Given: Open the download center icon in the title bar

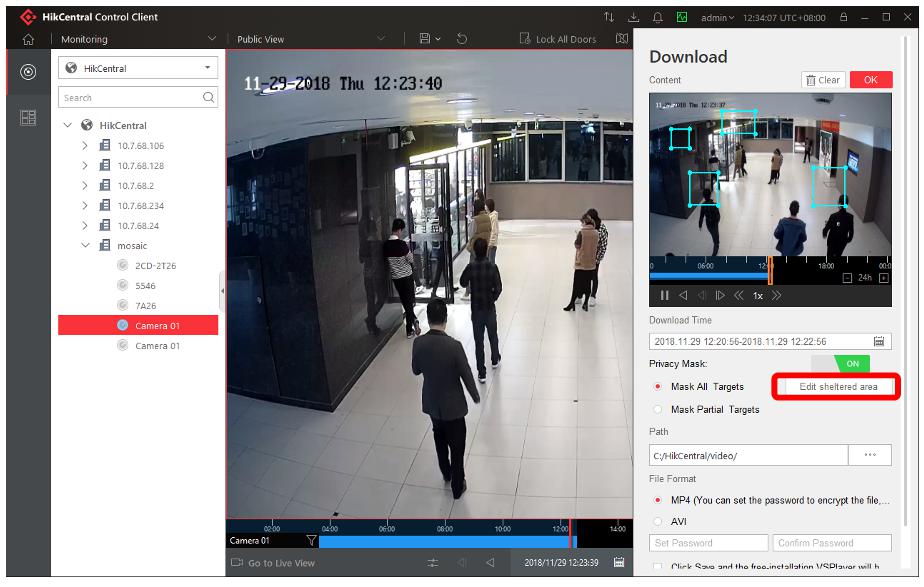Looking at the screenshot, I should pyautogui.click(x=633, y=17).
